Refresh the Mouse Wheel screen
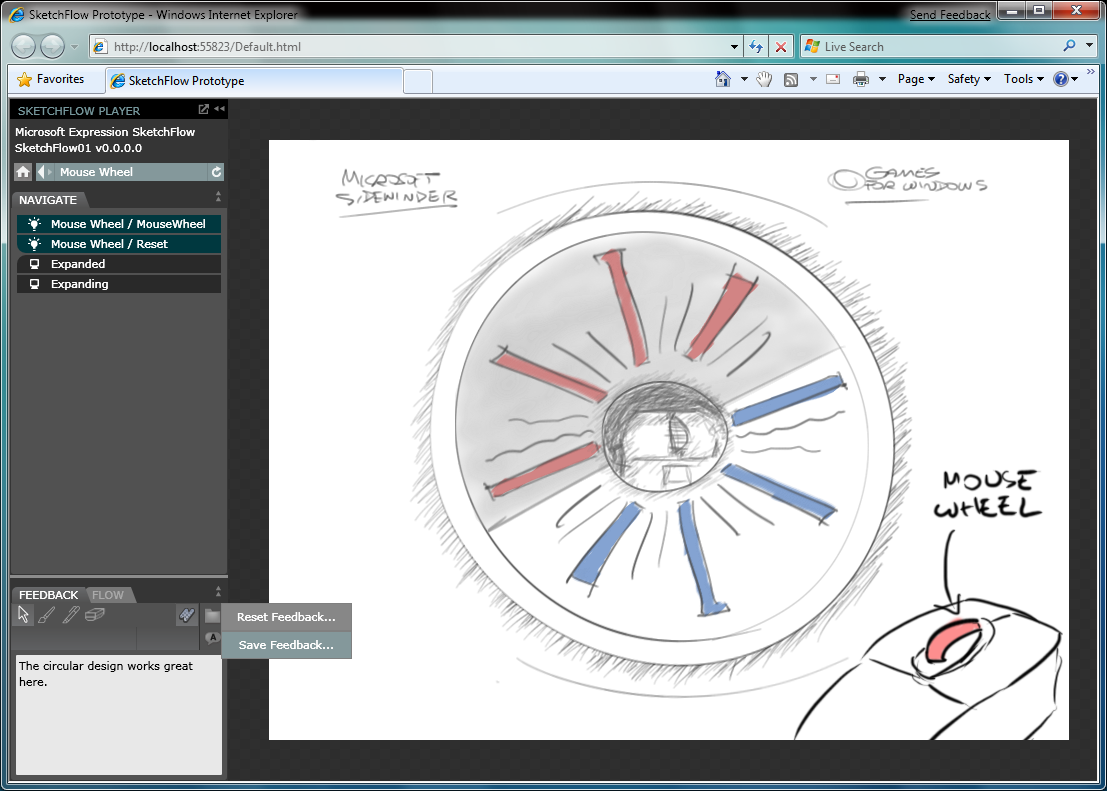This screenshot has height=791, width=1107. pyautogui.click(x=216, y=172)
